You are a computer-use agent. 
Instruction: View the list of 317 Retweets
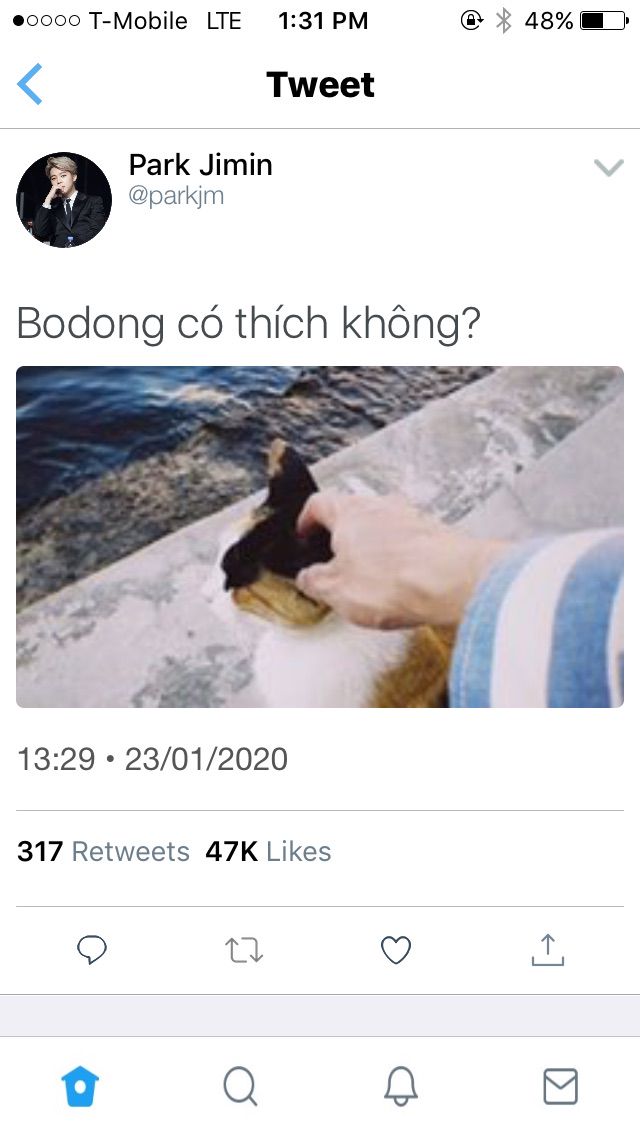(103, 851)
